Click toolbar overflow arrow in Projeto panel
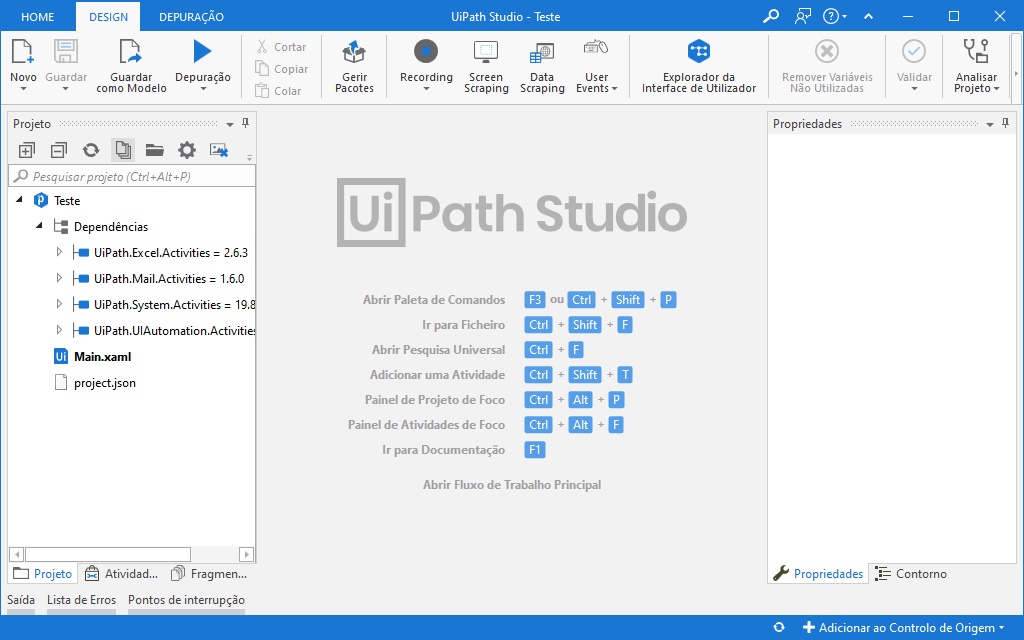Viewport: 1024px width, 640px height. click(249, 157)
